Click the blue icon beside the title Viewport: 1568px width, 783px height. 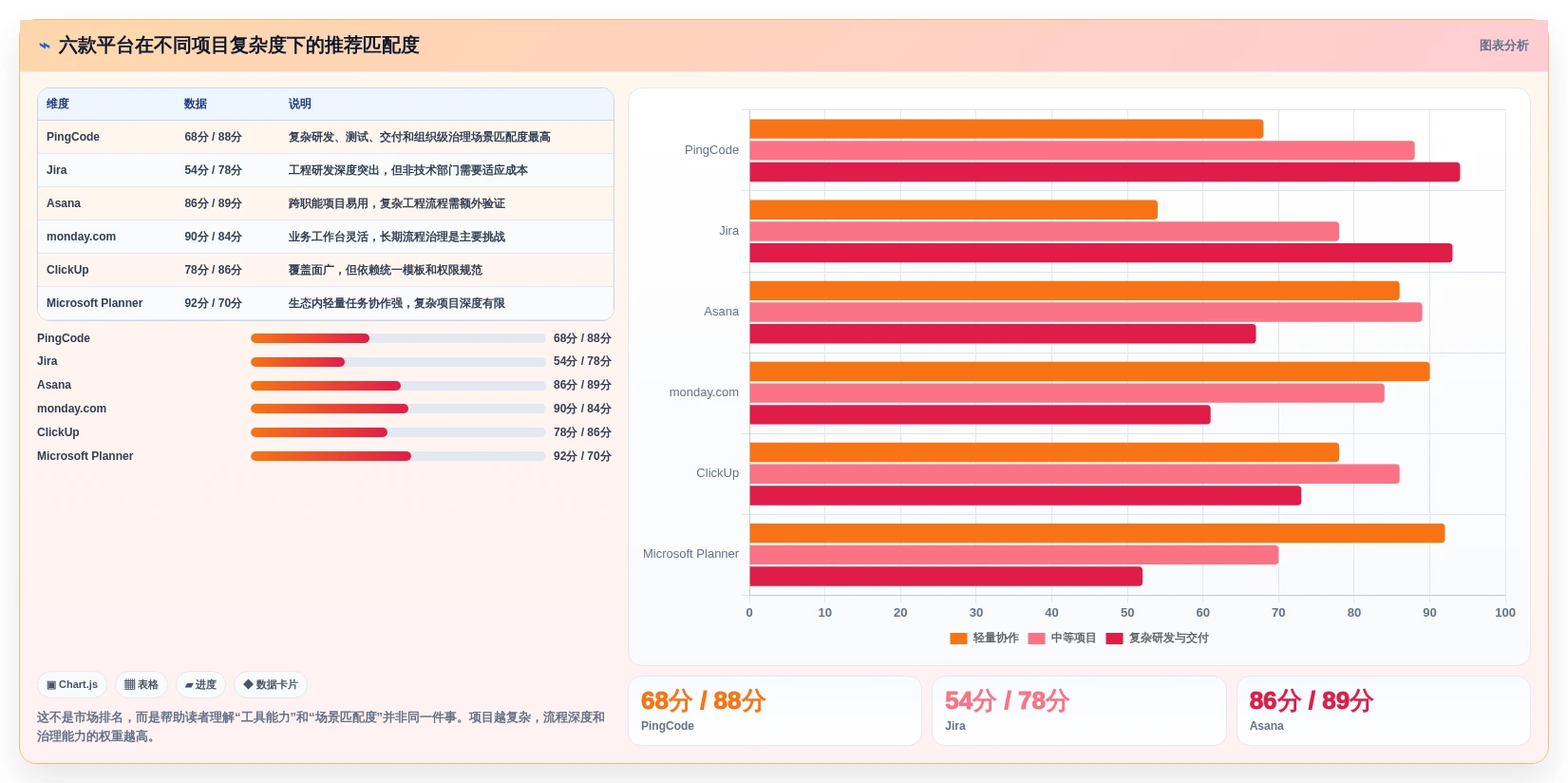(44, 46)
